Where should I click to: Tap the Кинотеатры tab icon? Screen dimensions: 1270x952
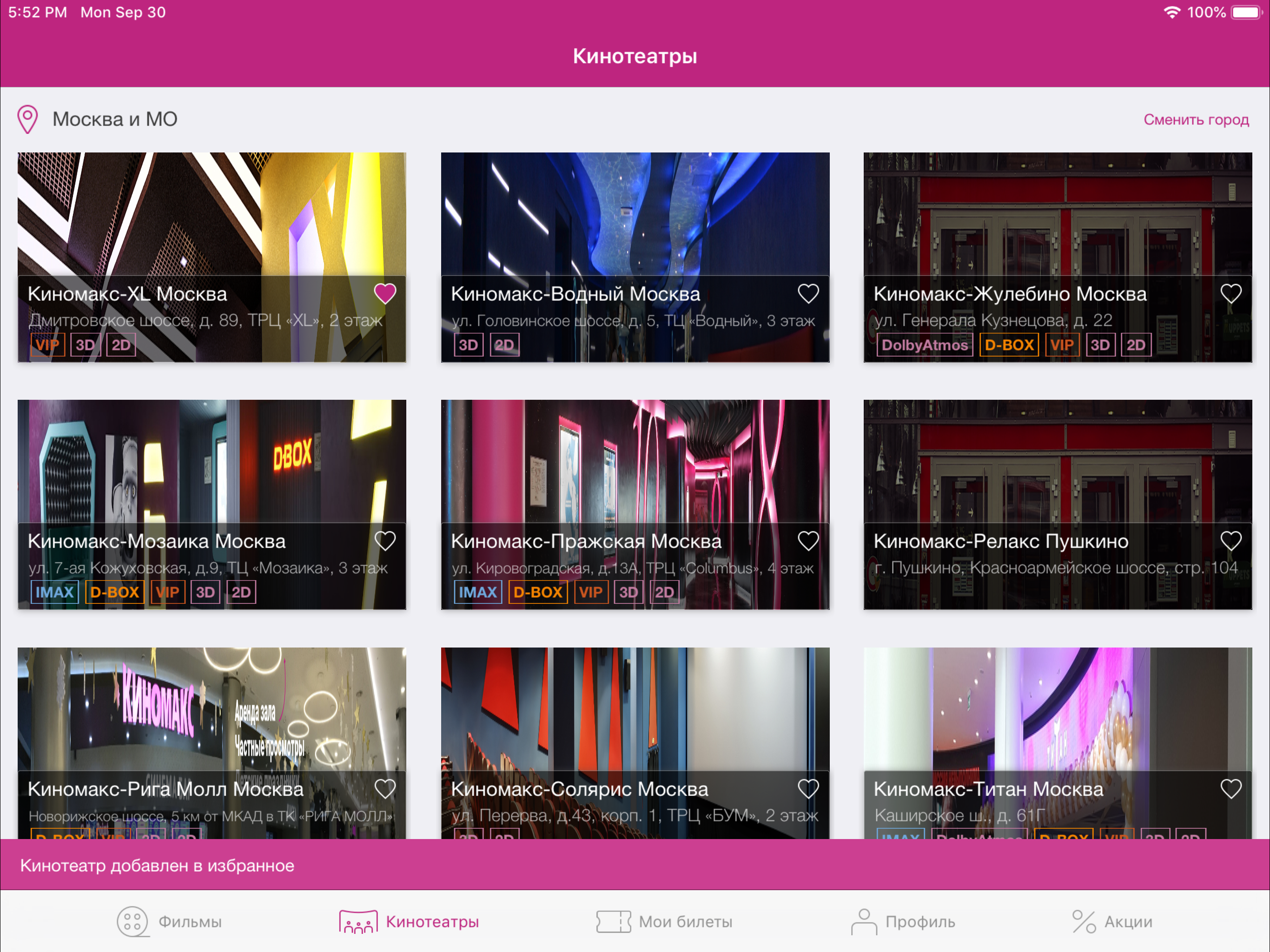coord(358,922)
